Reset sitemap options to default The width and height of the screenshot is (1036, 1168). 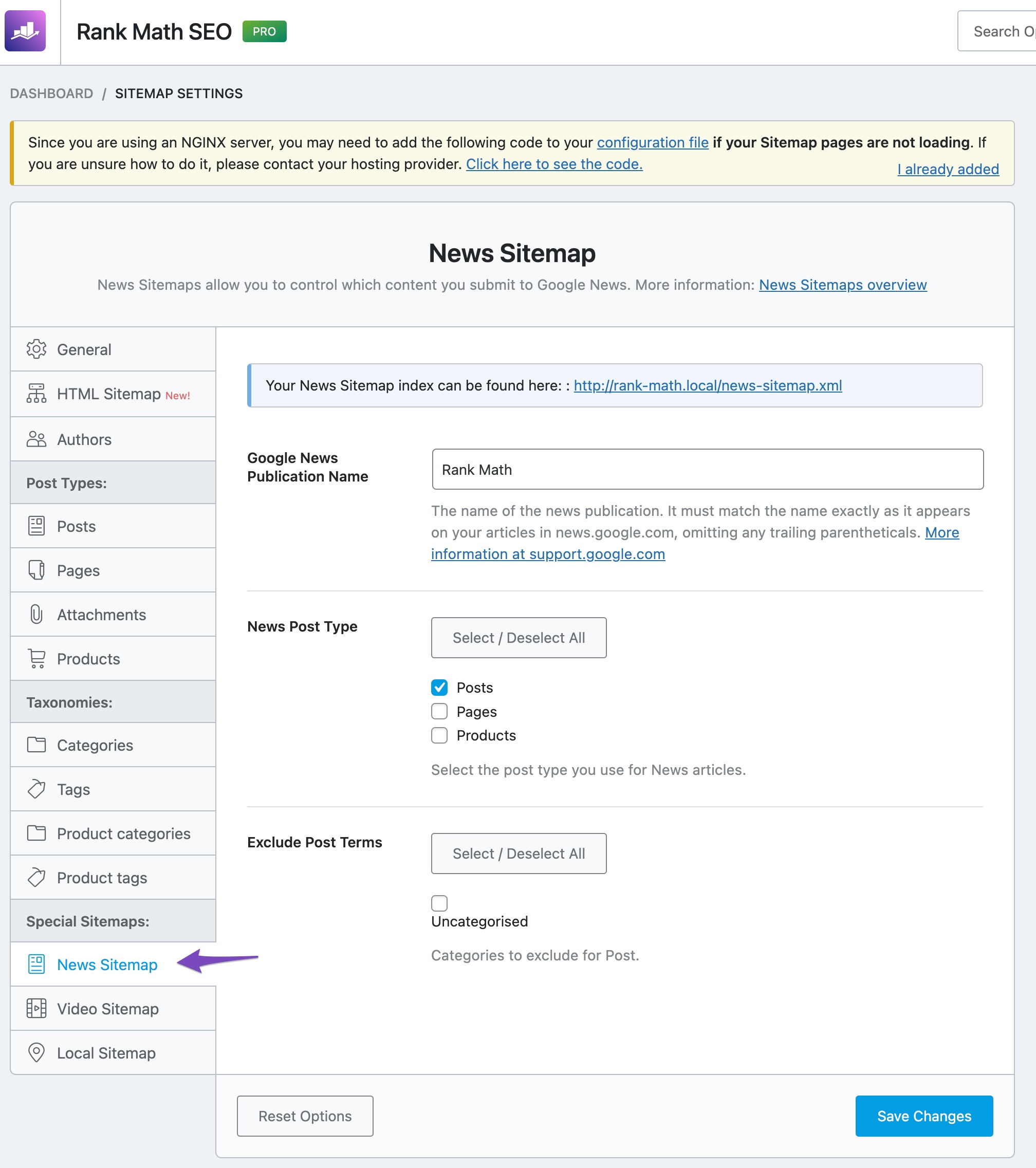point(304,1115)
